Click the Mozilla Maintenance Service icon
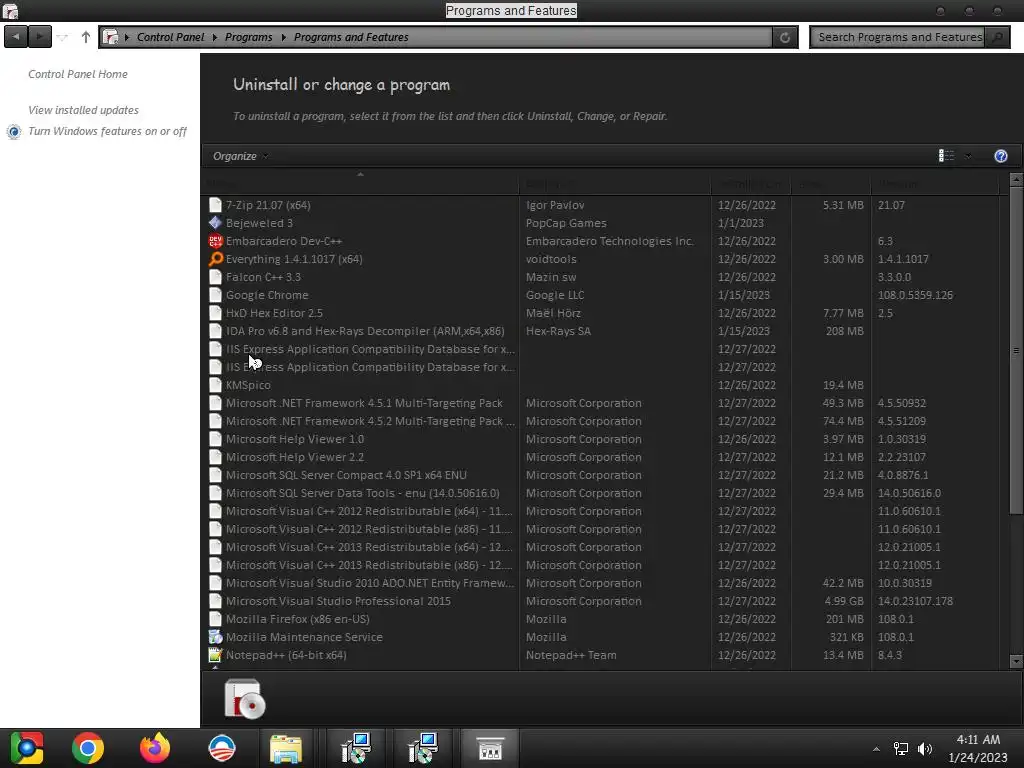Screen dimensions: 1024x768 (x=216, y=637)
